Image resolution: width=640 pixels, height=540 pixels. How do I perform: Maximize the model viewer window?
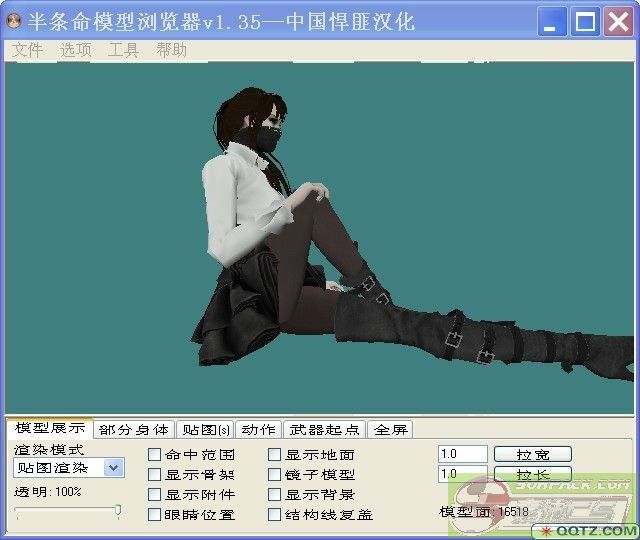(x=585, y=21)
